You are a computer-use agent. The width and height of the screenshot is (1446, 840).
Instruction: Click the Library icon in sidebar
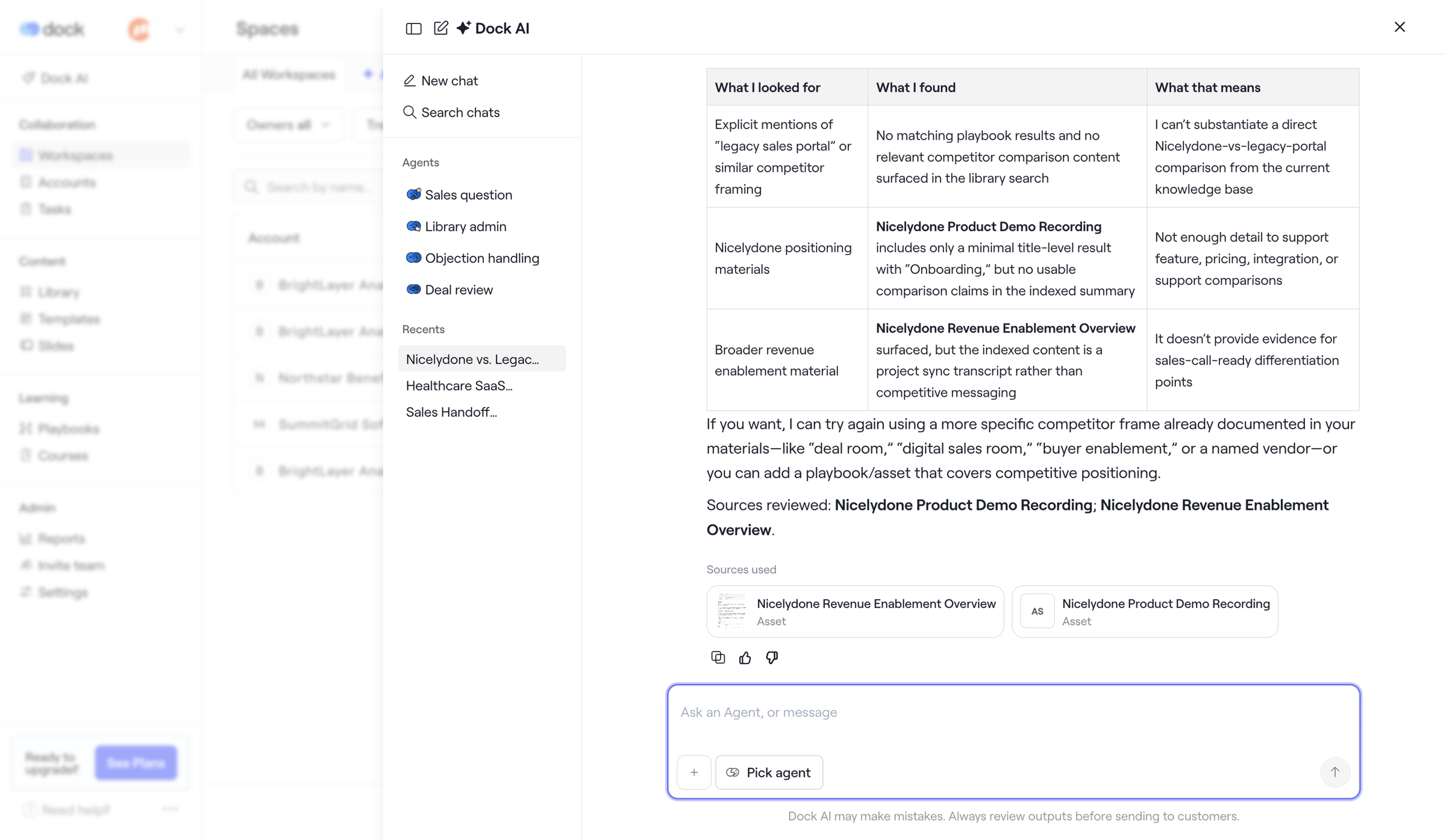coord(26,292)
